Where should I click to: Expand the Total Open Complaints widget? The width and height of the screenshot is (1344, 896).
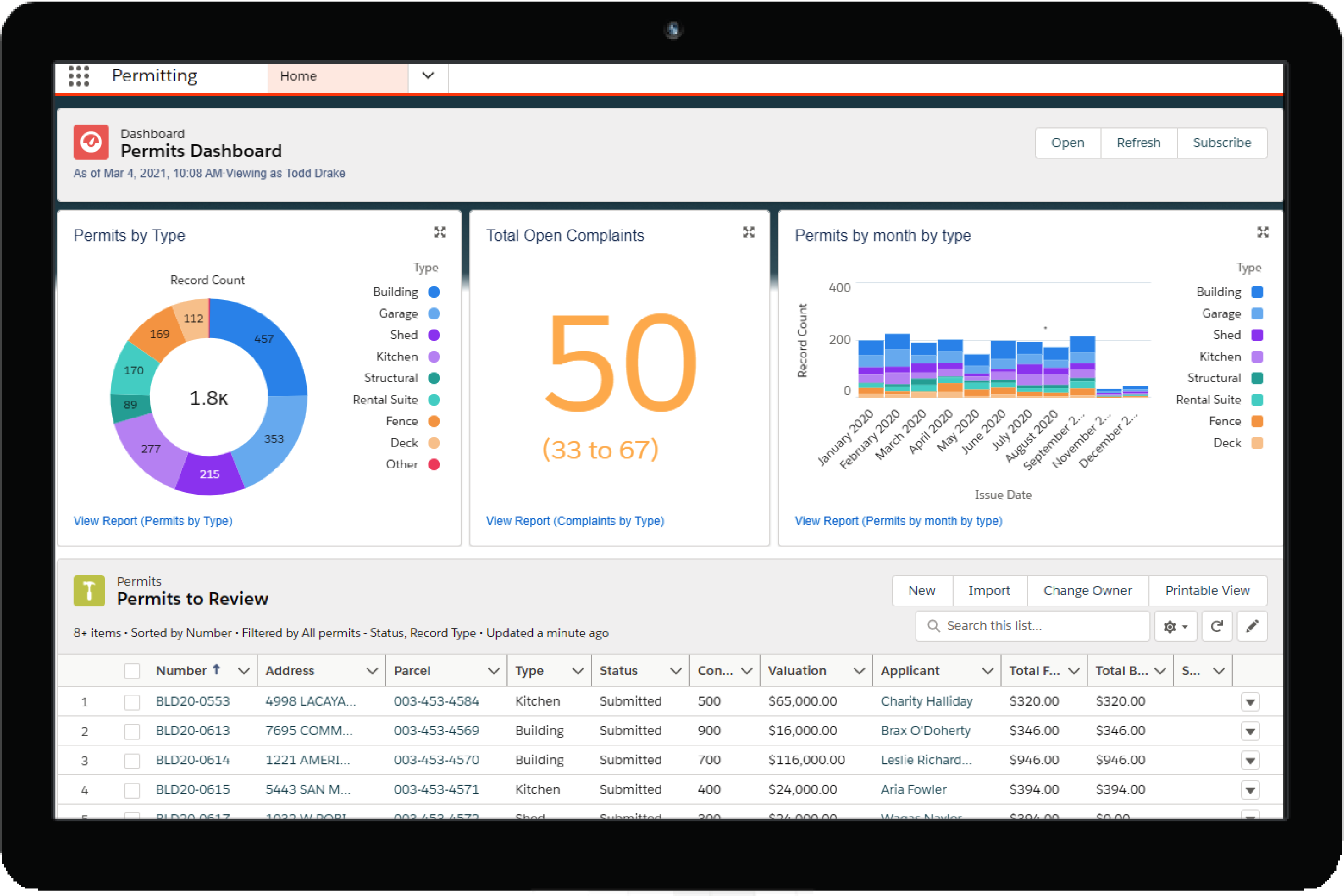click(748, 233)
